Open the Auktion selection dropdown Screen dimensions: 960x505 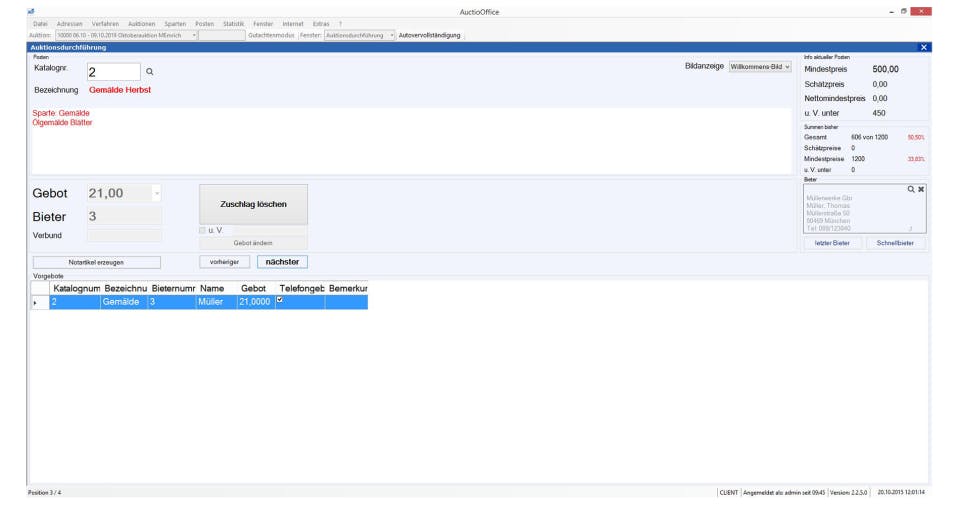[x=194, y=36]
